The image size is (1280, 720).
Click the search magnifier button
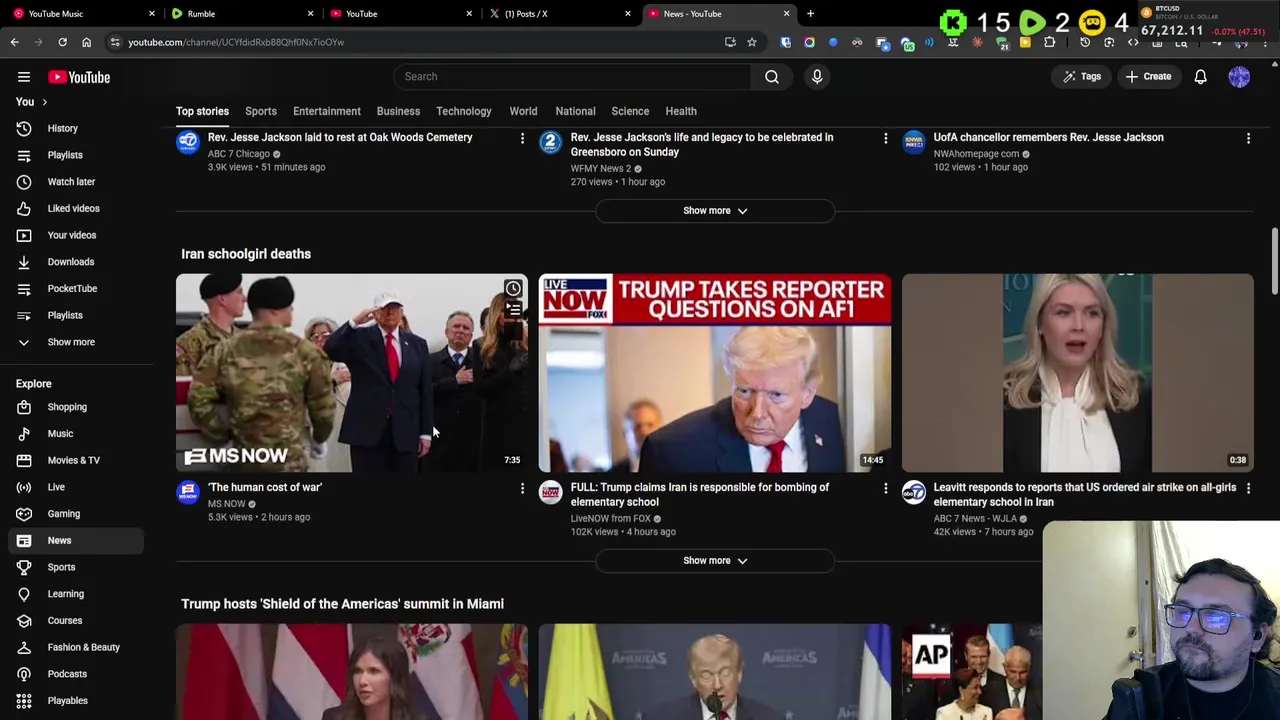[x=772, y=76]
